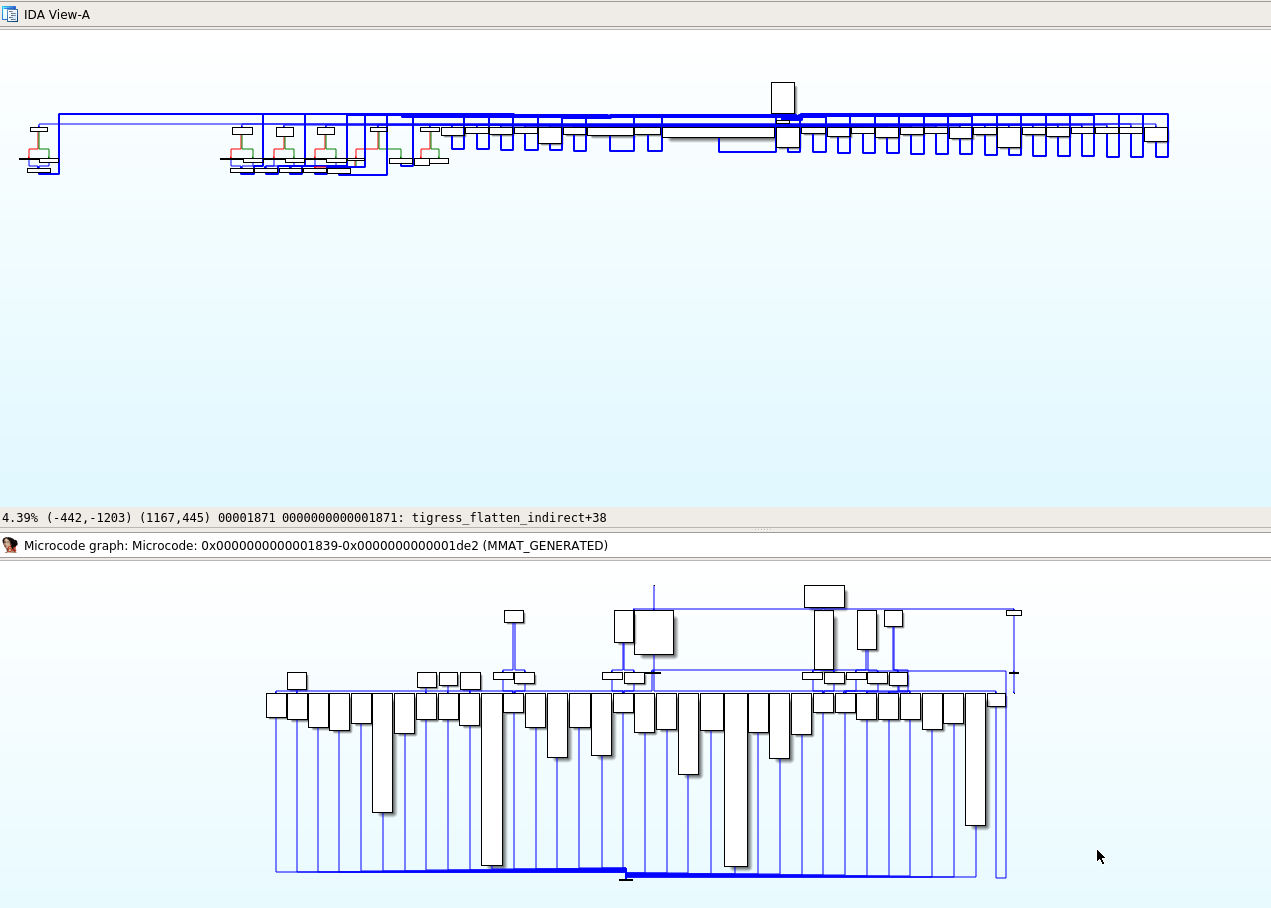Click the Microcode graph window icon
This screenshot has height=908, width=1271.
point(10,545)
